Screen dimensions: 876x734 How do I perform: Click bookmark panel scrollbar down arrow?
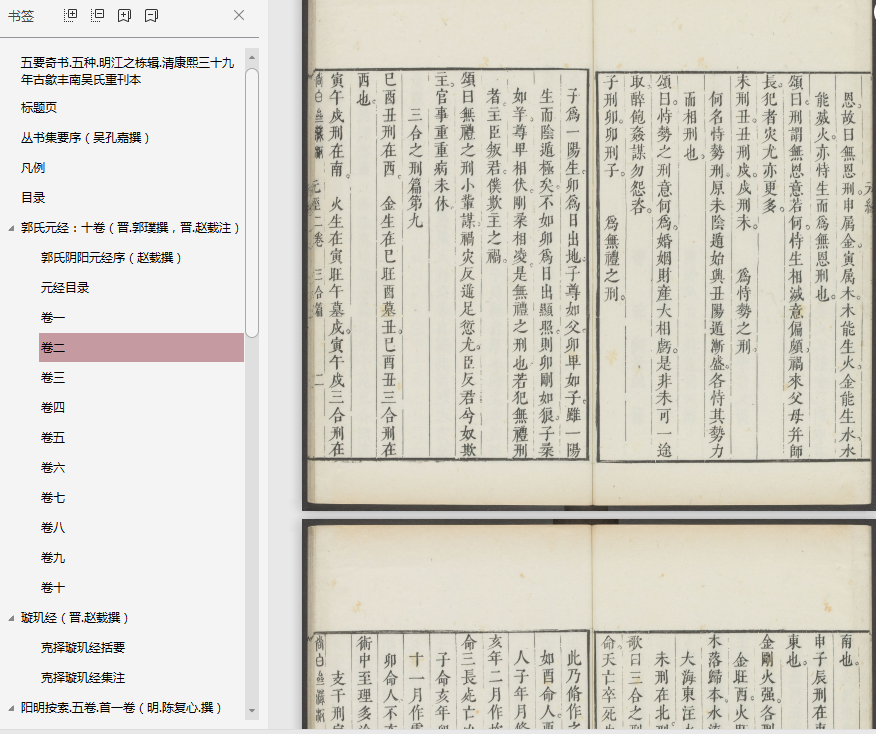[252, 711]
